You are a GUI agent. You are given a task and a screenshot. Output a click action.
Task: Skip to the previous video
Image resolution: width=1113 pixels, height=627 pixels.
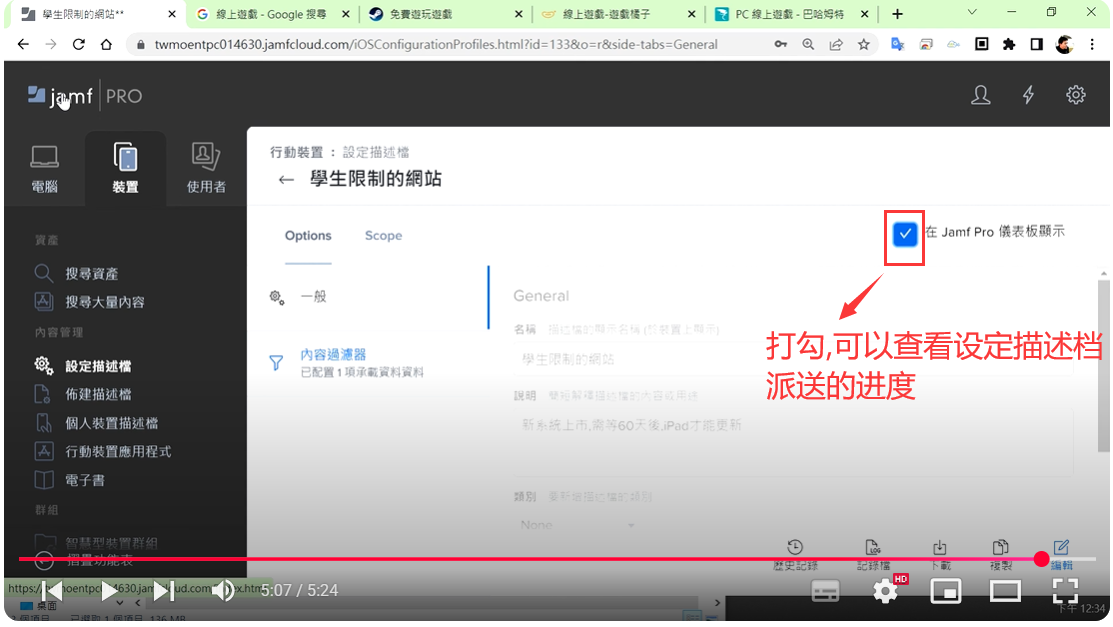click(52, 590)
